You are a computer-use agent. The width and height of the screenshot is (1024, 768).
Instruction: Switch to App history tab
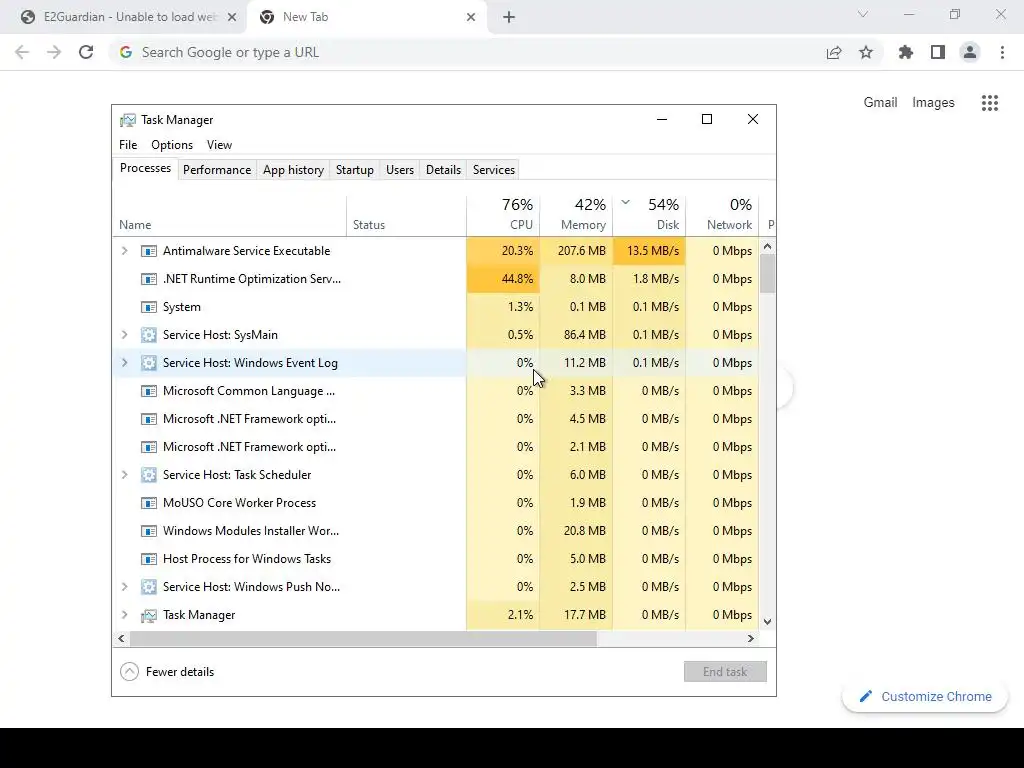[x=293, y=170]
